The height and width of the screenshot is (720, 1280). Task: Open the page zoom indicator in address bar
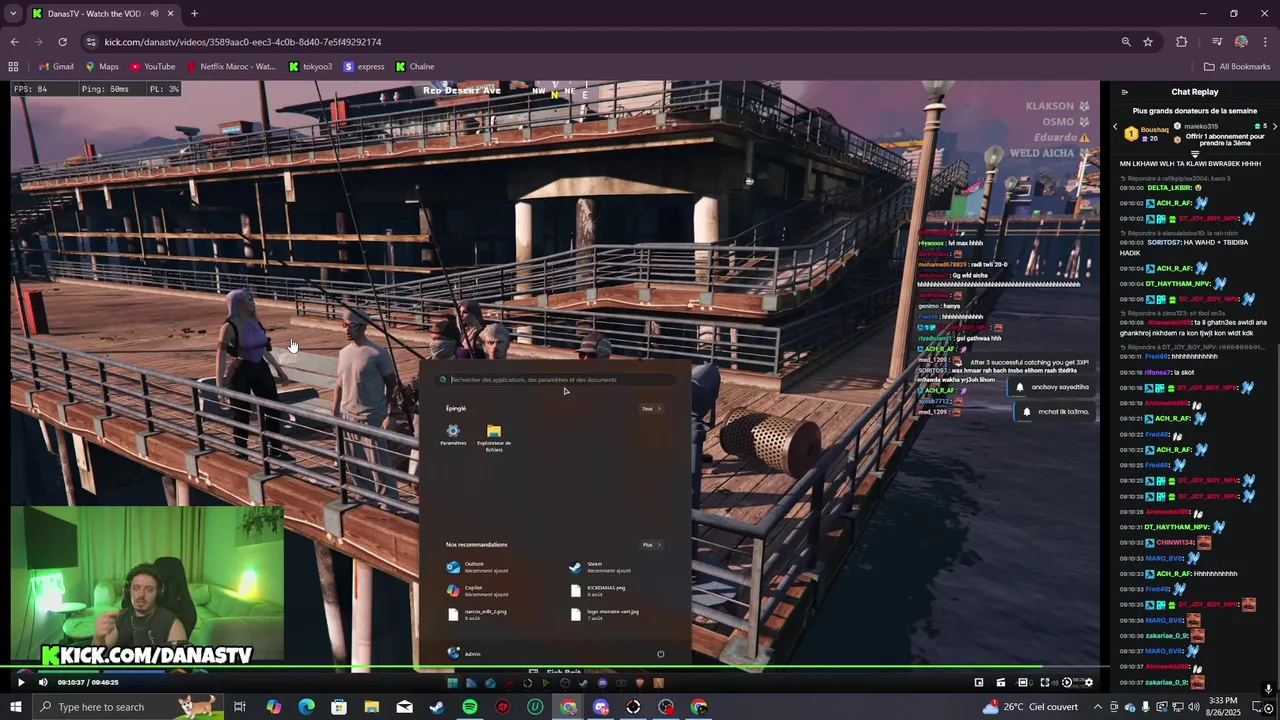coord(1126,42)
